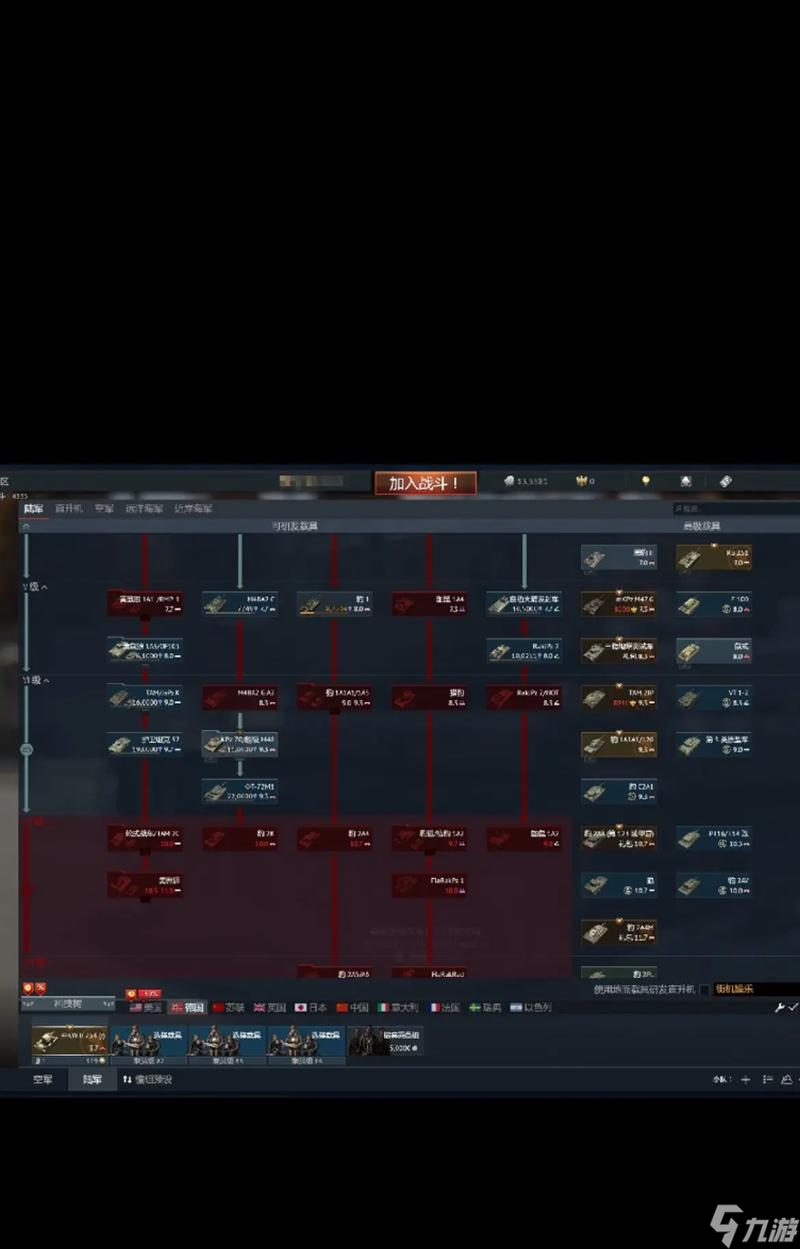800x1249 pixels.
Task: Collapse the VI级 rank expander
Action: coord(33,679)
